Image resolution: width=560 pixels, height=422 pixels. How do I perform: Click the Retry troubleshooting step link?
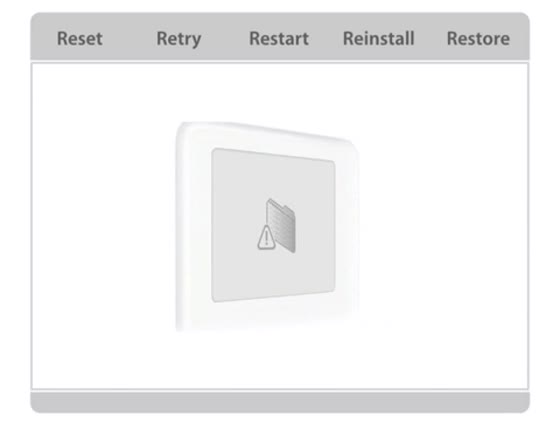tap(179, 39)
